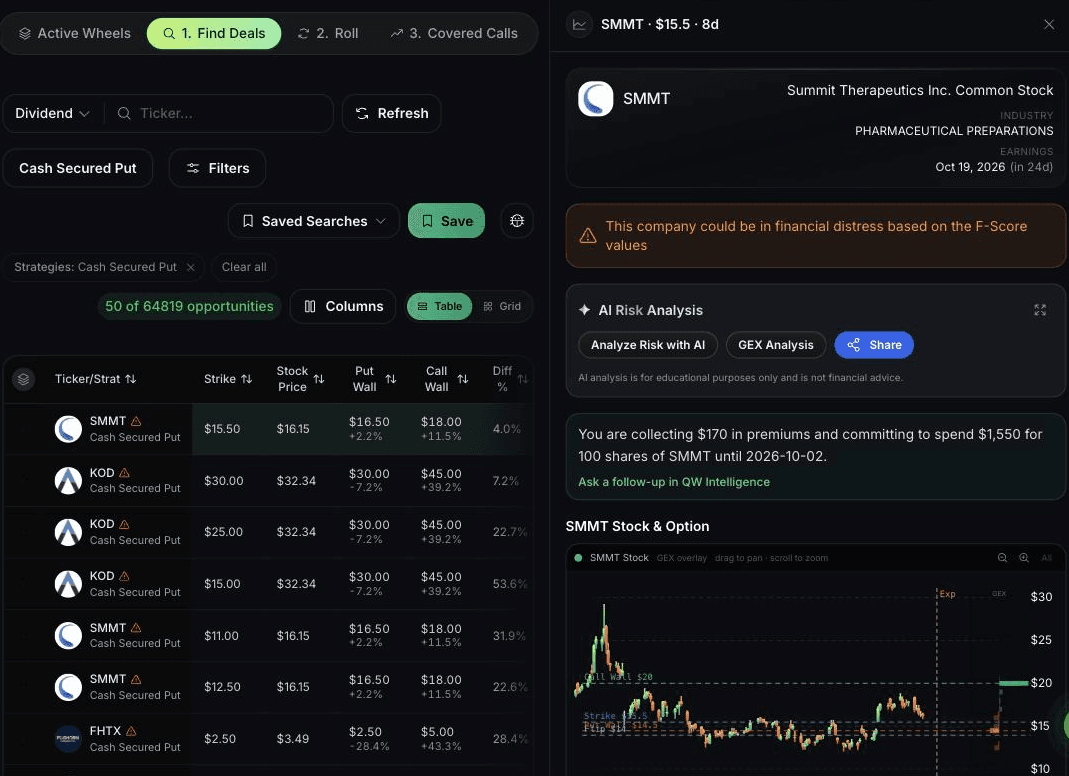Sort by Strike column
Image resolution: width=1069 pixels, height=776 pixels.
click(228, 378)
